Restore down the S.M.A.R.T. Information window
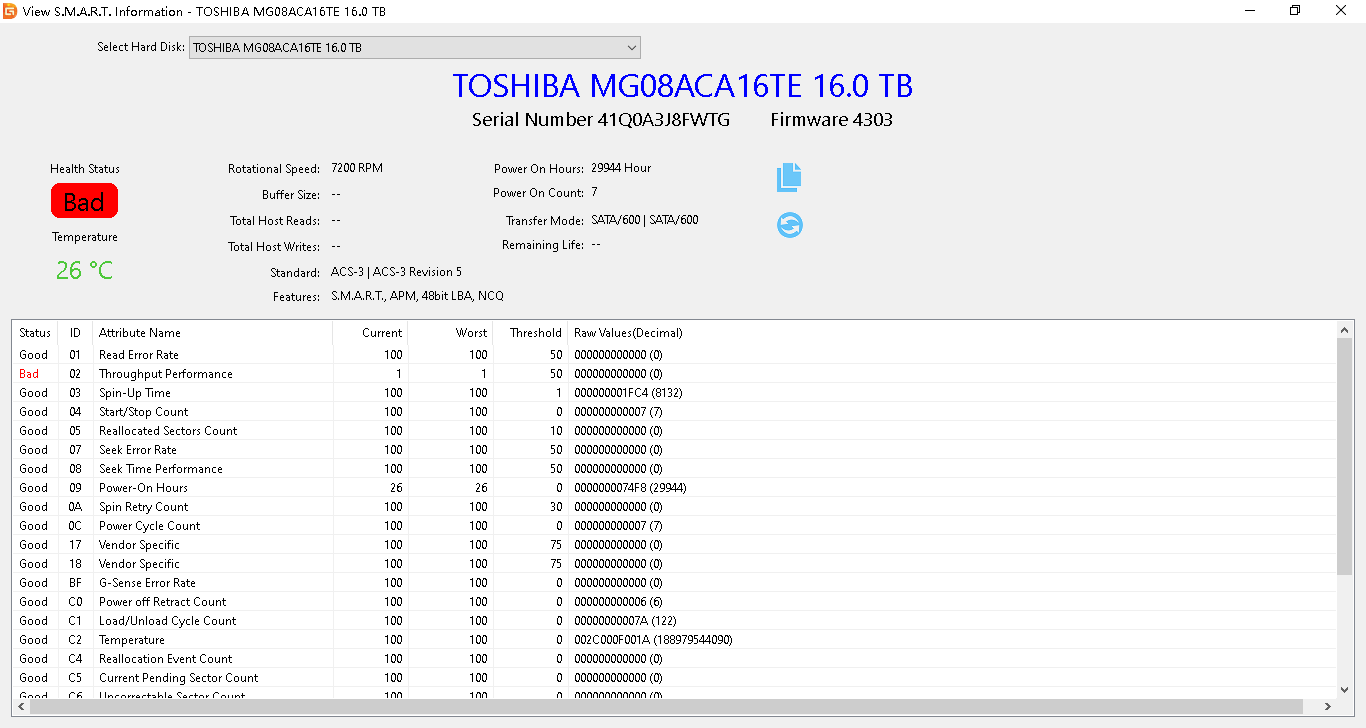1366x728 pixels. click(x=1295, y=11)
